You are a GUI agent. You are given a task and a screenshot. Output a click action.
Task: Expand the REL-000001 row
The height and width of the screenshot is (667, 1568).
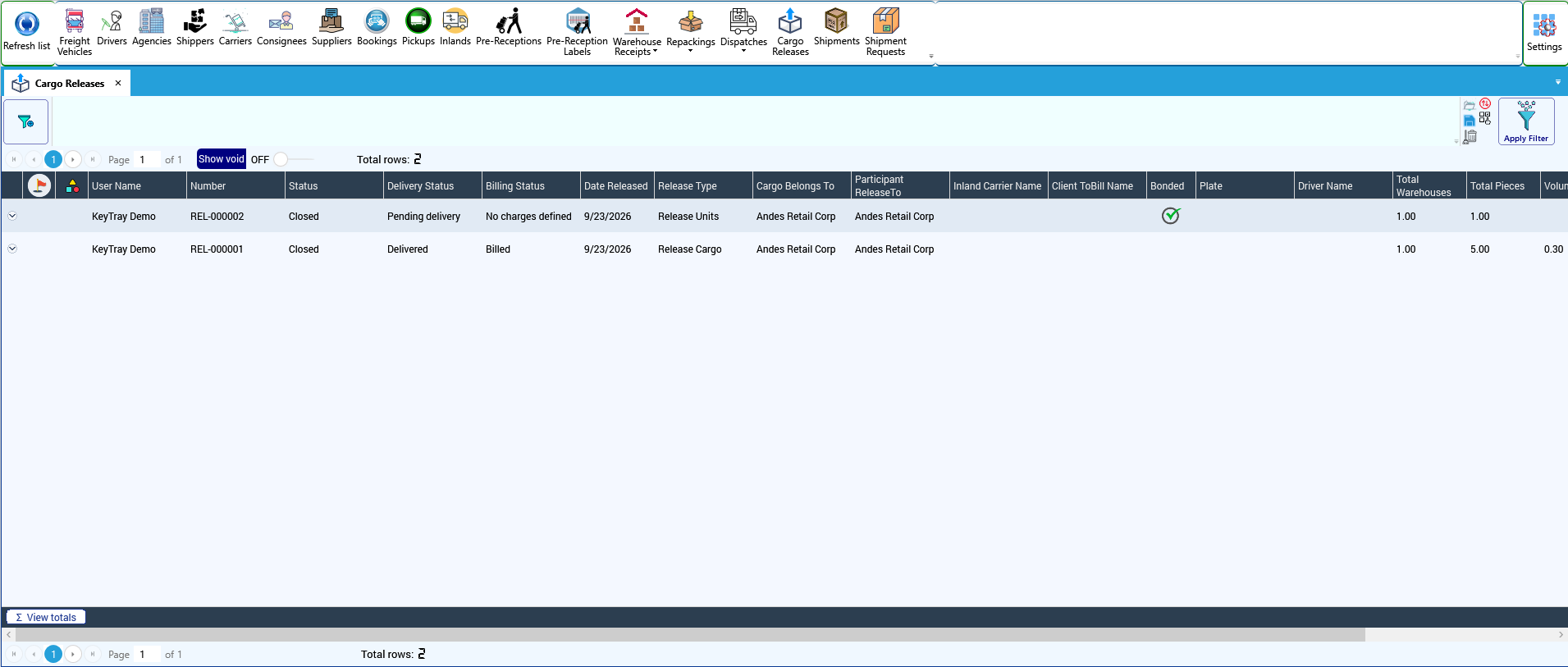(12, 249)
